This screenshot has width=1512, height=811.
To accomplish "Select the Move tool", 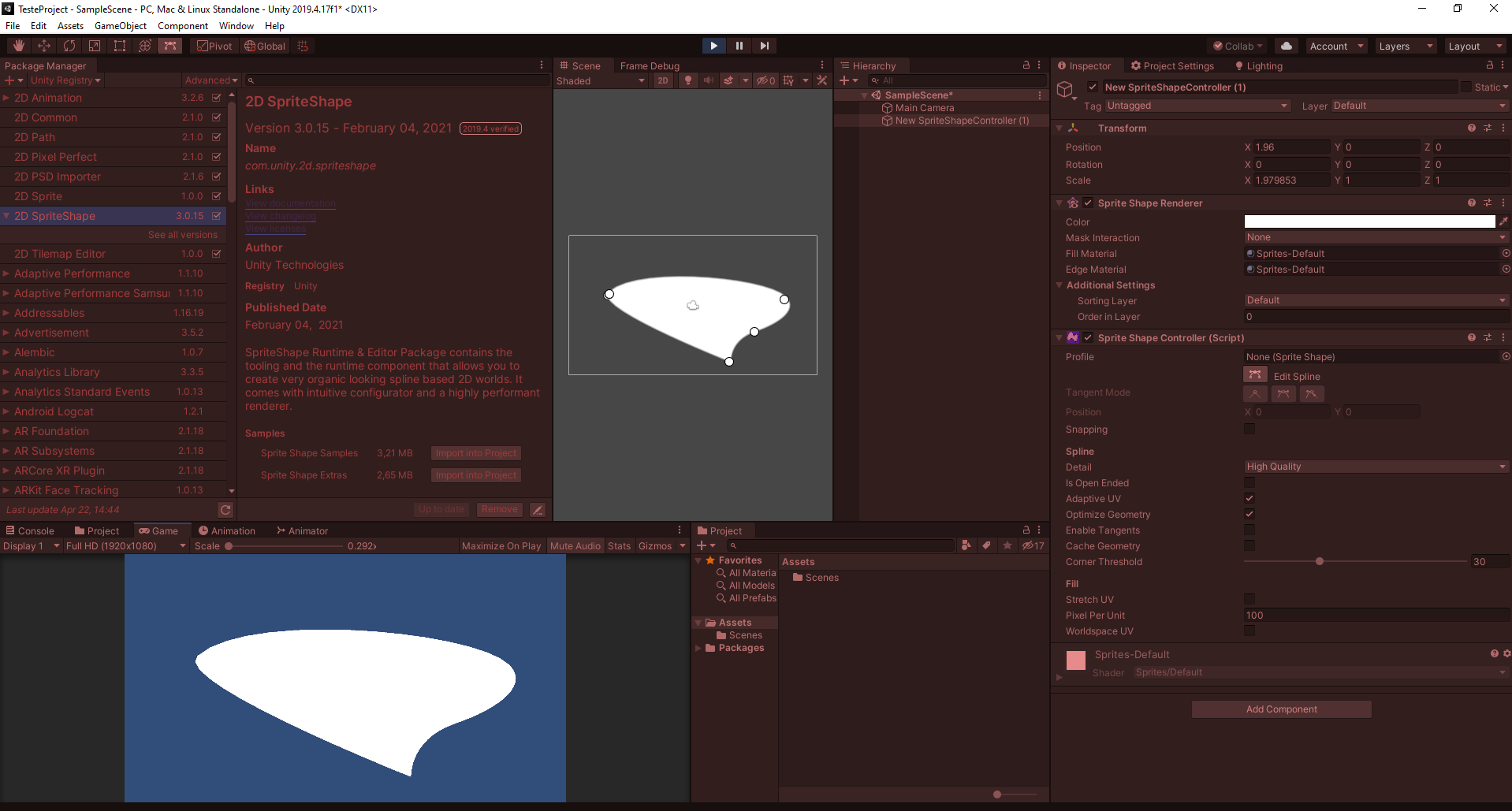I will pyautogui.click(x=44, y=46).
